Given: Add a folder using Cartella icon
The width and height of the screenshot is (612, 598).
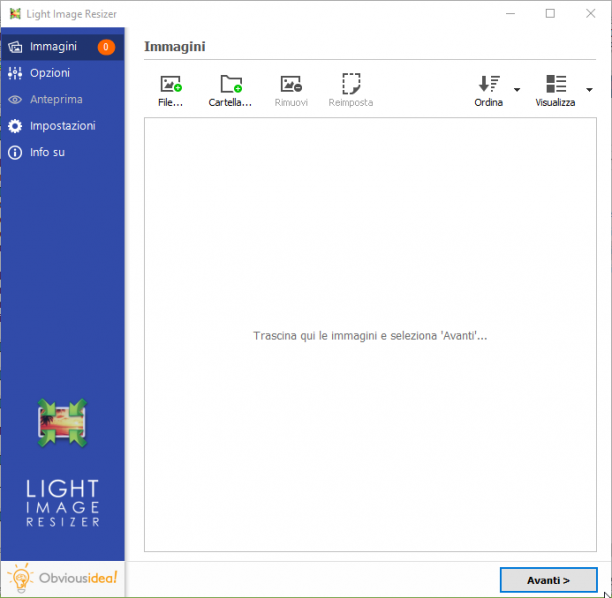Looking at the screenshot, I should click(x=231, y=84).
